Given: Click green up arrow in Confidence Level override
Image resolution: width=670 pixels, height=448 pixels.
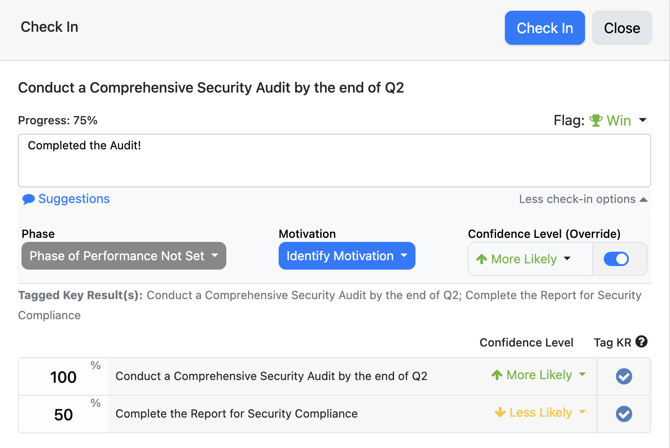Looking at the screenshot, I should click(482, 259).
